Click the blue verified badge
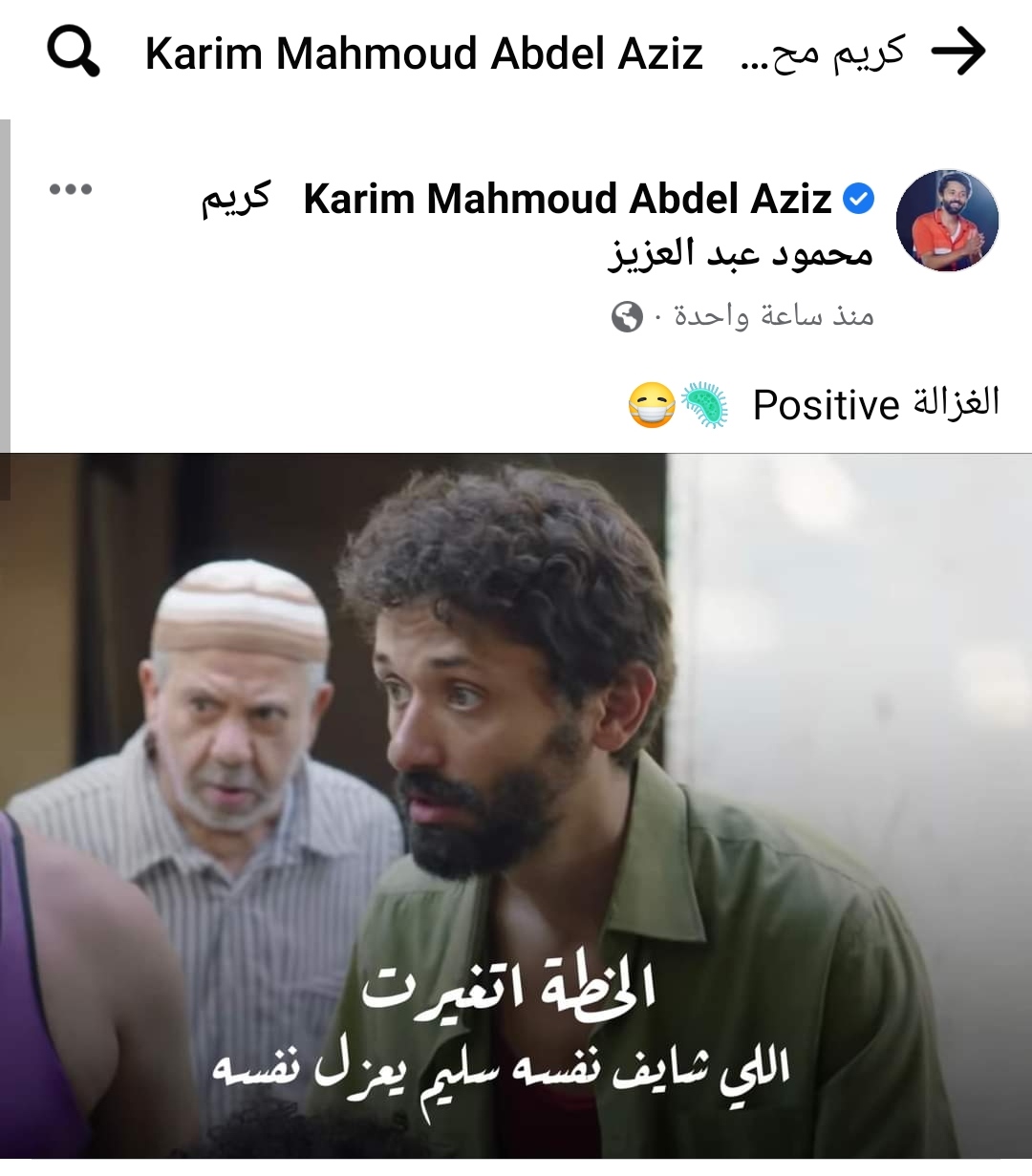Screen dimensions: 1032x1176 click(x=859, y=199)
